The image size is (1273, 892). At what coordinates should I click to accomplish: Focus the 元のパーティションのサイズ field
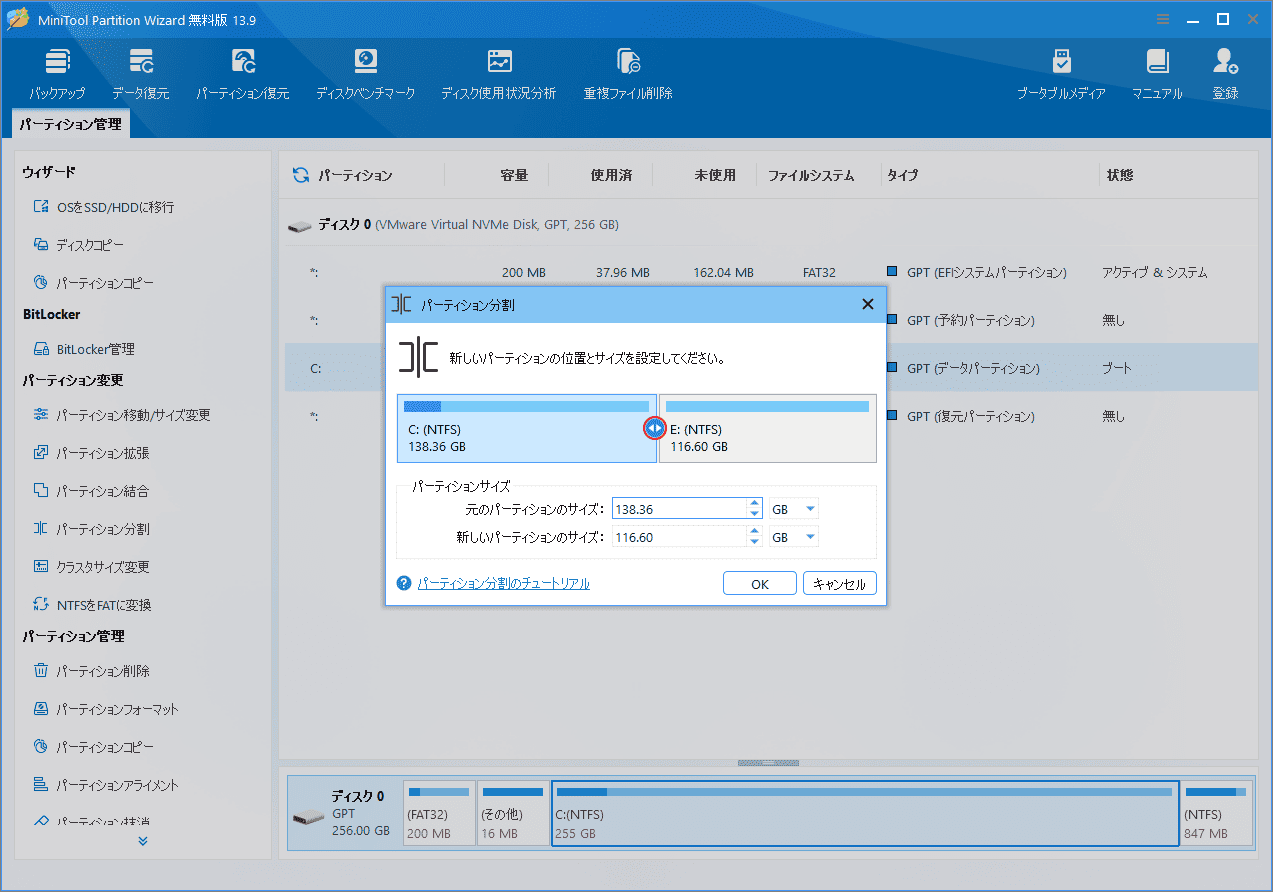coord(679,509)
